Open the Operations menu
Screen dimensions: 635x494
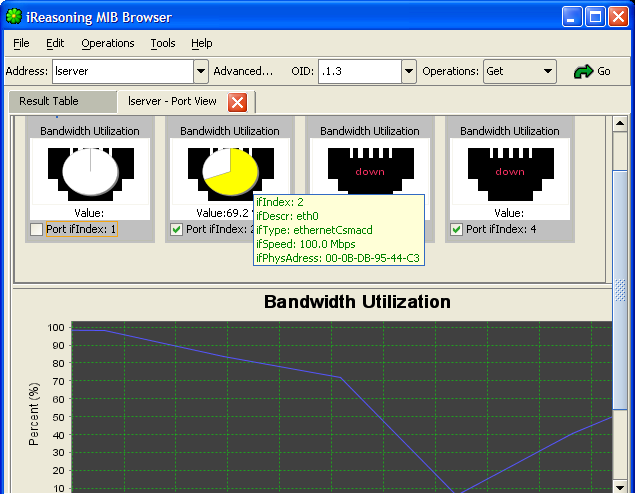point(108,43)
